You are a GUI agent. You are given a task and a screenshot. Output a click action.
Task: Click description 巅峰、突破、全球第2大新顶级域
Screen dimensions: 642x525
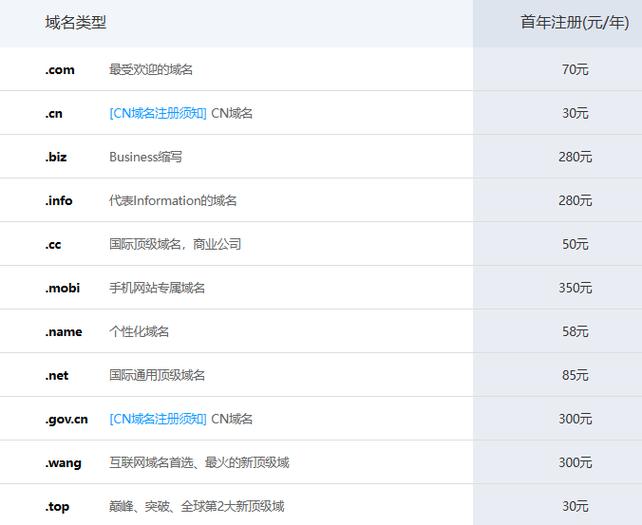pos(197,507)
